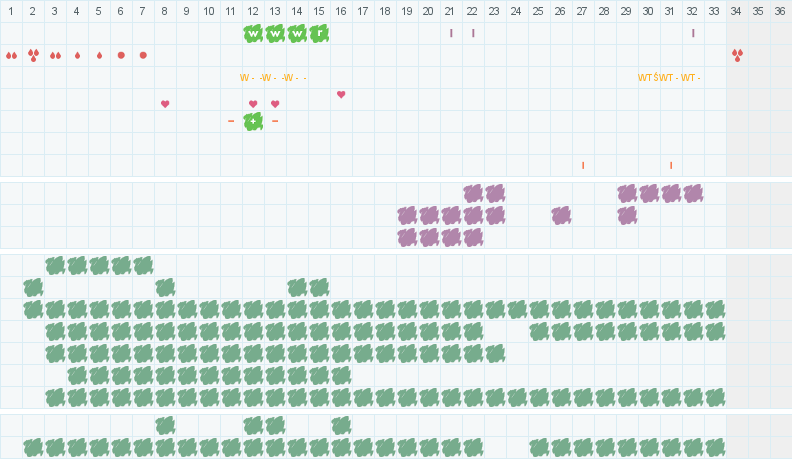Click the triple blood drop on day 34
The image size is (792, 459).
pos(737,55)
